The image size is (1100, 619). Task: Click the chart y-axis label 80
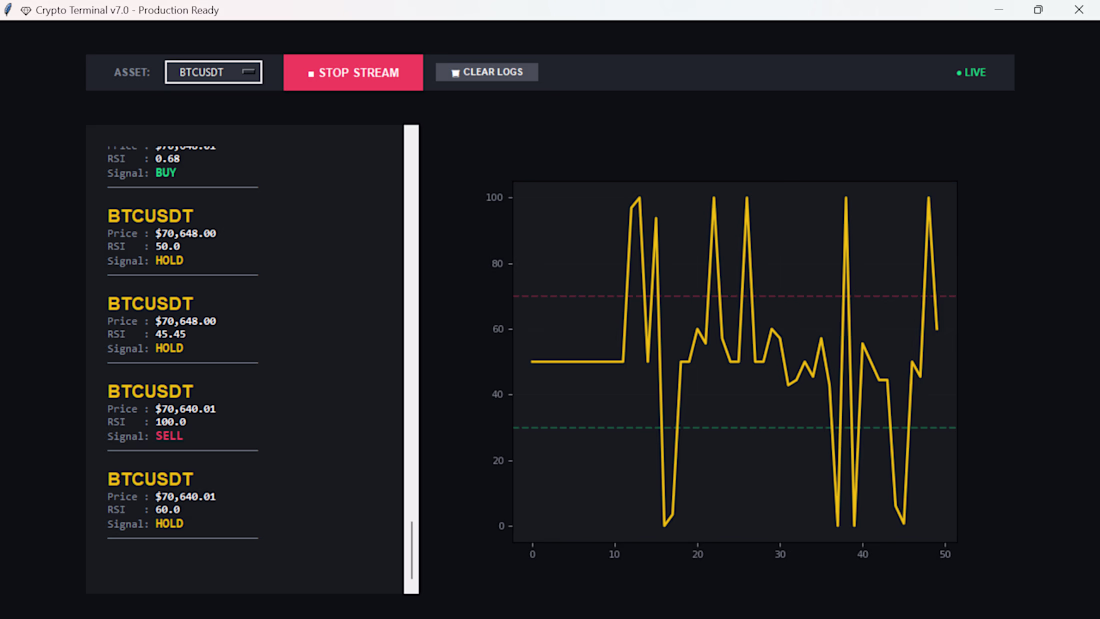tap(497, 264)
